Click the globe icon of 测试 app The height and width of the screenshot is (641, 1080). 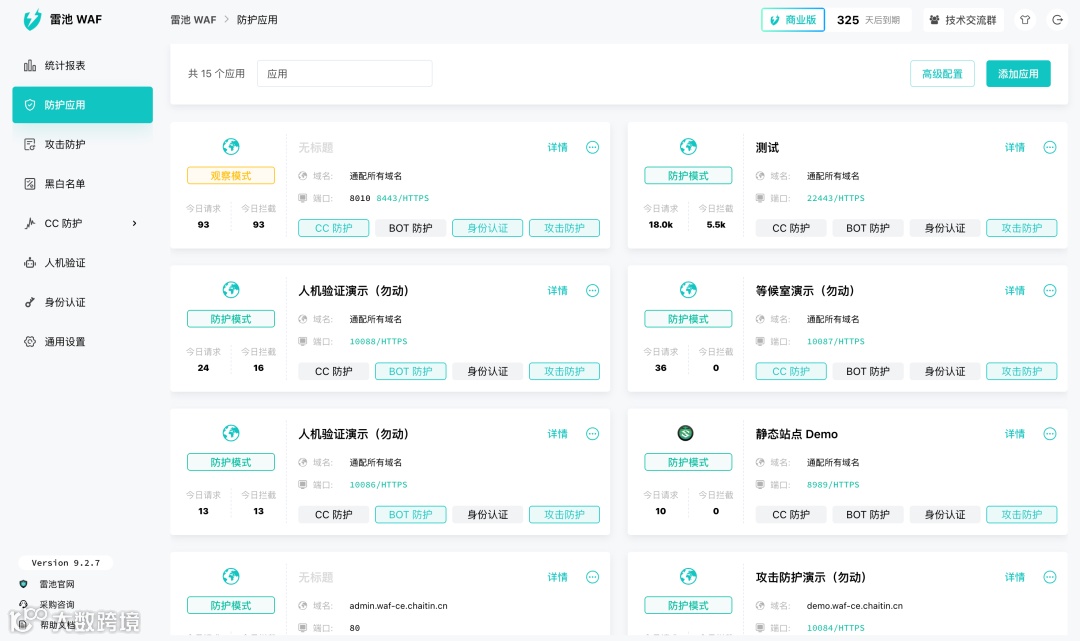click(688, 146)
